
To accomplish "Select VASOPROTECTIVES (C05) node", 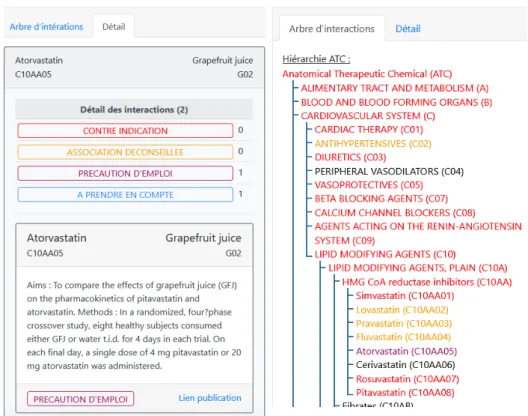I will click(x=369, y=185).
